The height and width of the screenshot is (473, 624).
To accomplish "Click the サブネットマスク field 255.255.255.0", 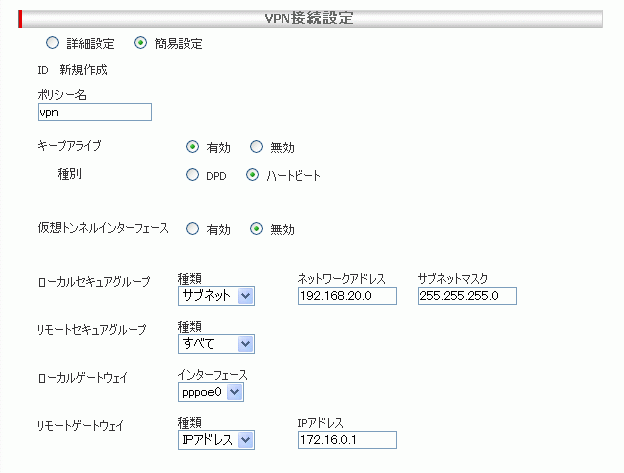I will pos(467,296).
